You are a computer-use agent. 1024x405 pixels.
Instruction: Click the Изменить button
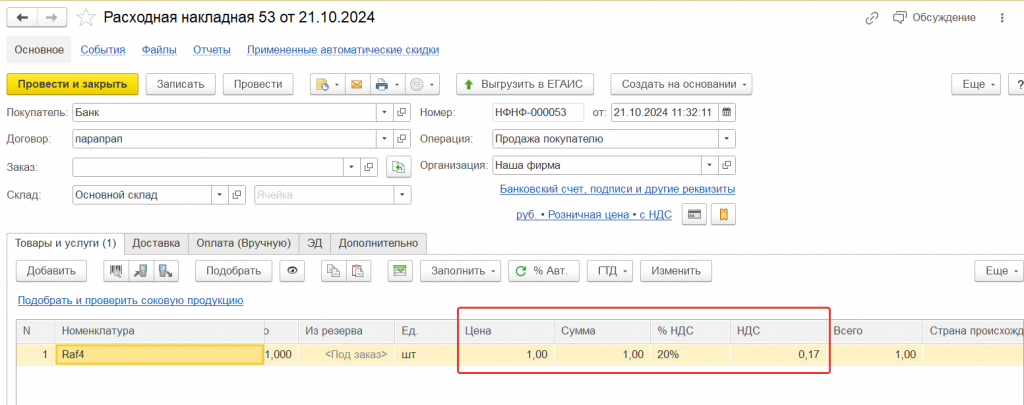(676, 271)
